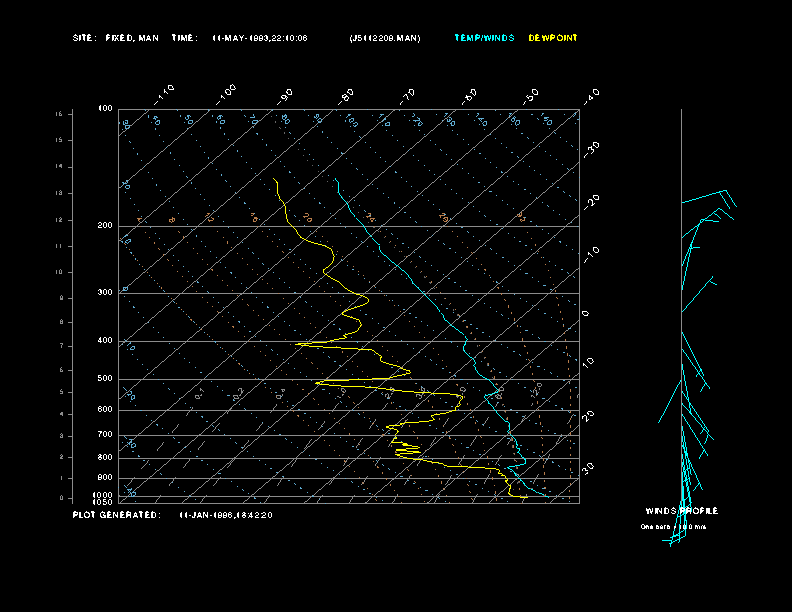Click the file name '(J5112208.MAN)'
This screenshot has width=792, height=612.
point(385,38)
